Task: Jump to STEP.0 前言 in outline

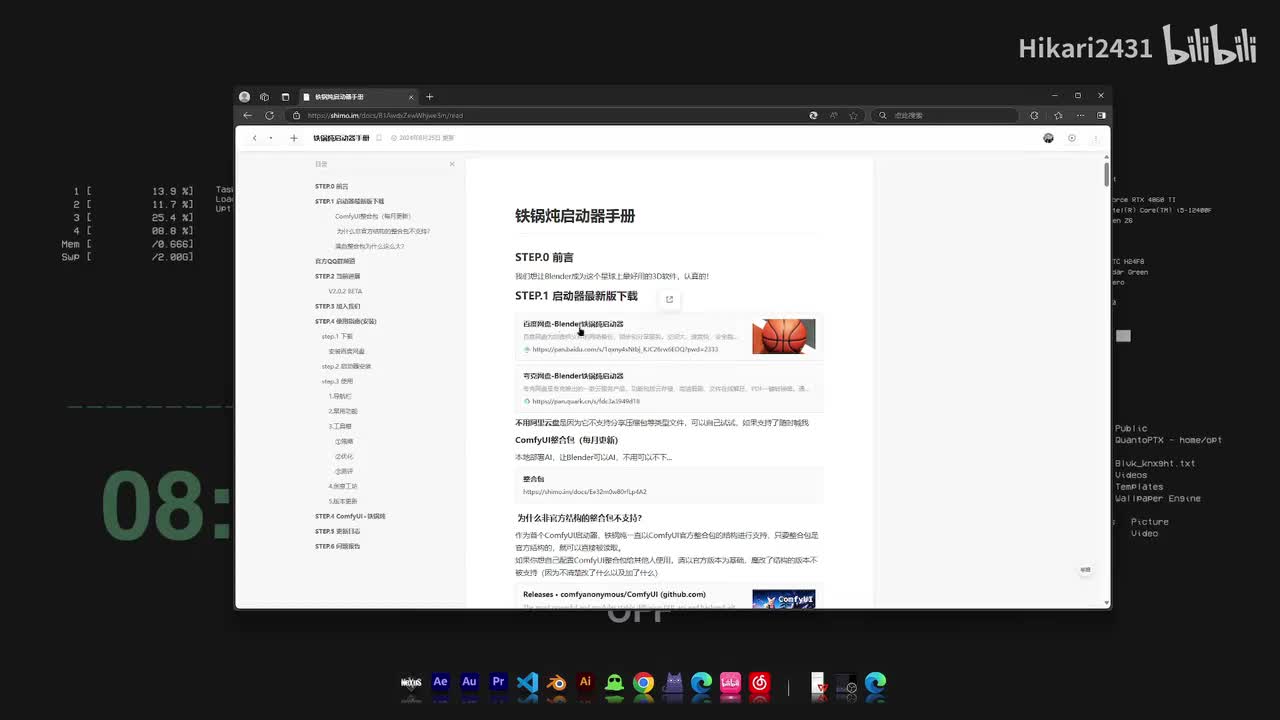Action: pos(332,186)
